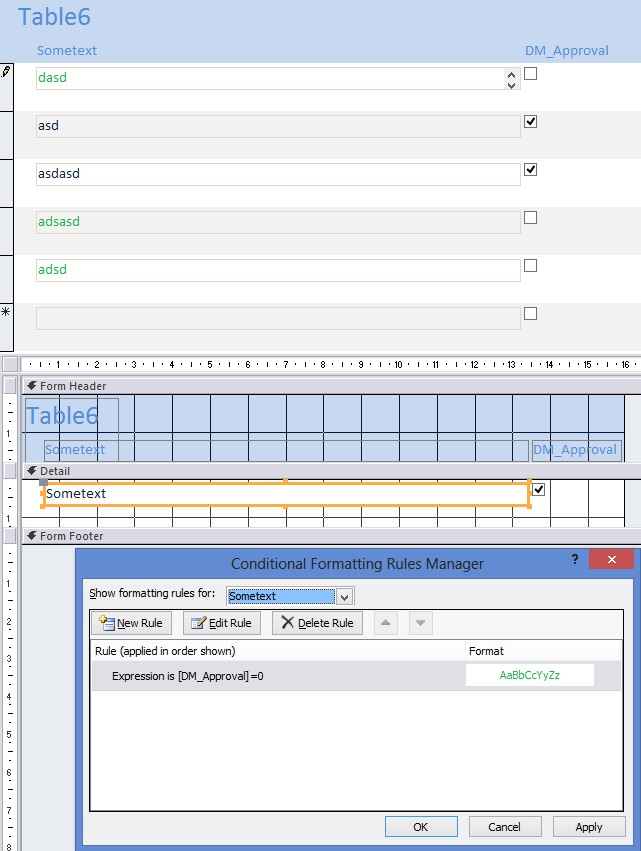
Task: Click the new record selector with asterisk
Action: point(7,327)
